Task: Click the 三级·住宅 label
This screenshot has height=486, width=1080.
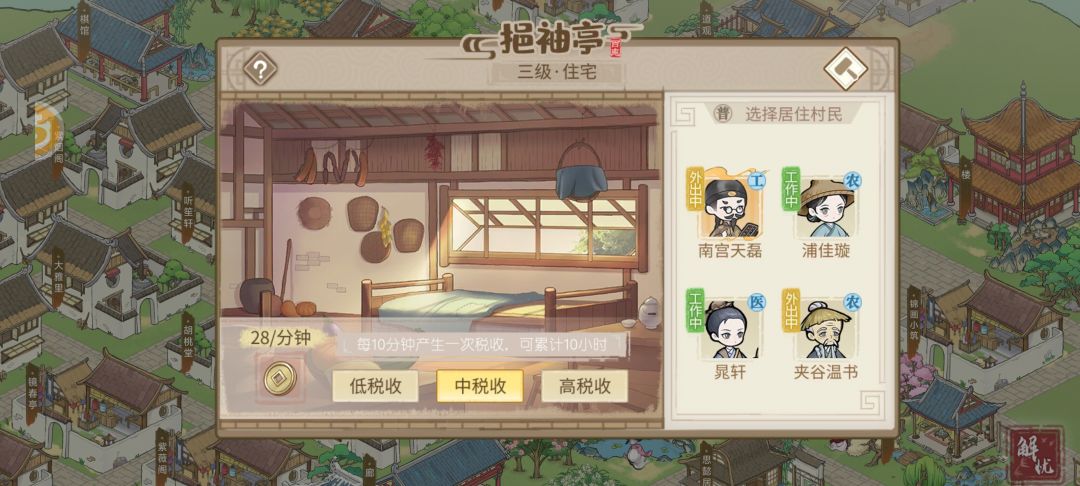Action: [x=557, y=71]
